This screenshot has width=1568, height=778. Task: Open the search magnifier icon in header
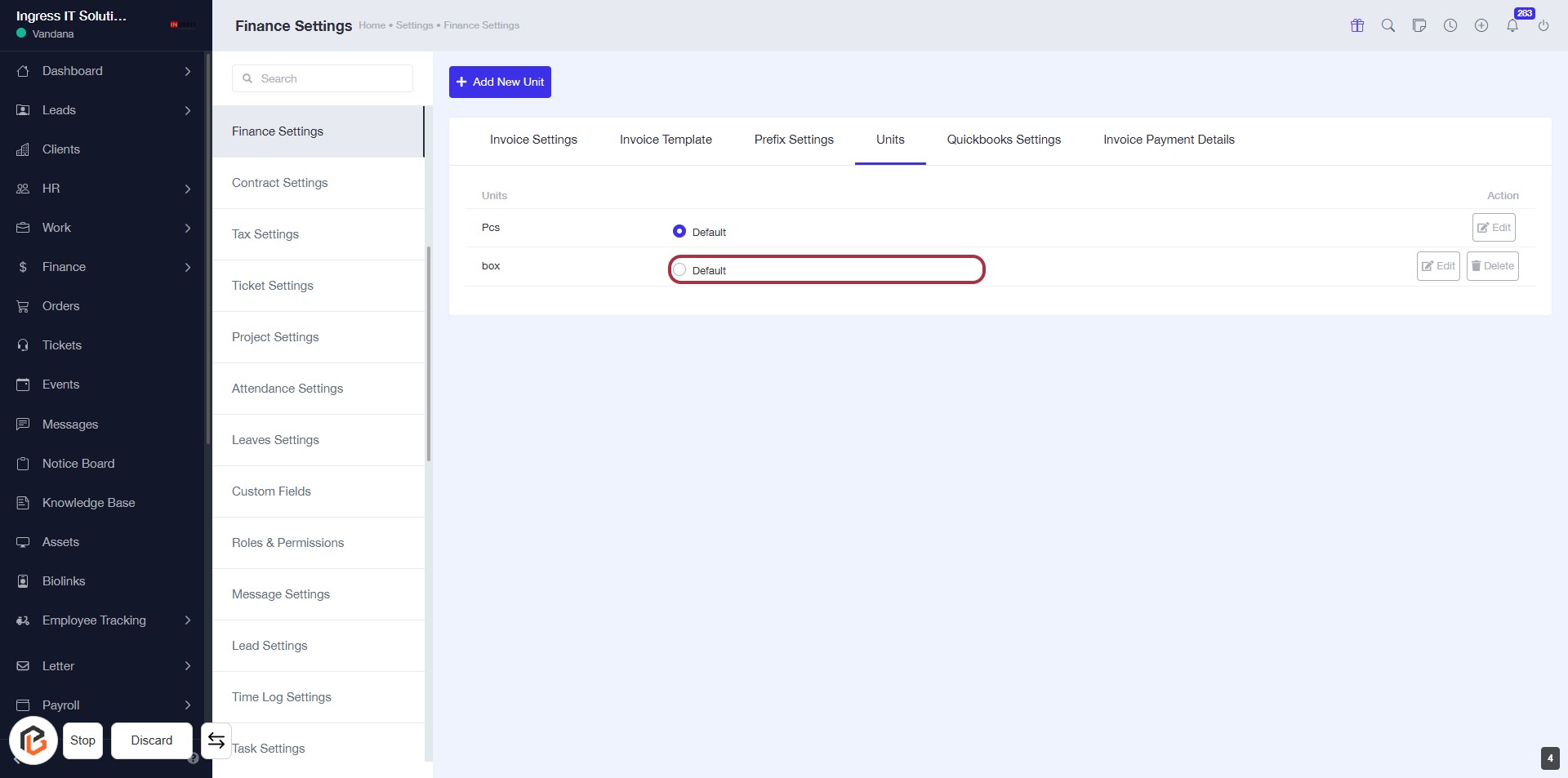point(1388,25)
